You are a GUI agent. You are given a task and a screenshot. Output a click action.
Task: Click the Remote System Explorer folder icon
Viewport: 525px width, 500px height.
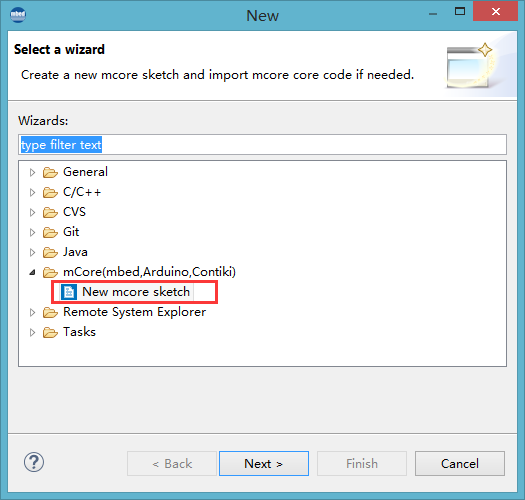point(50,312)
